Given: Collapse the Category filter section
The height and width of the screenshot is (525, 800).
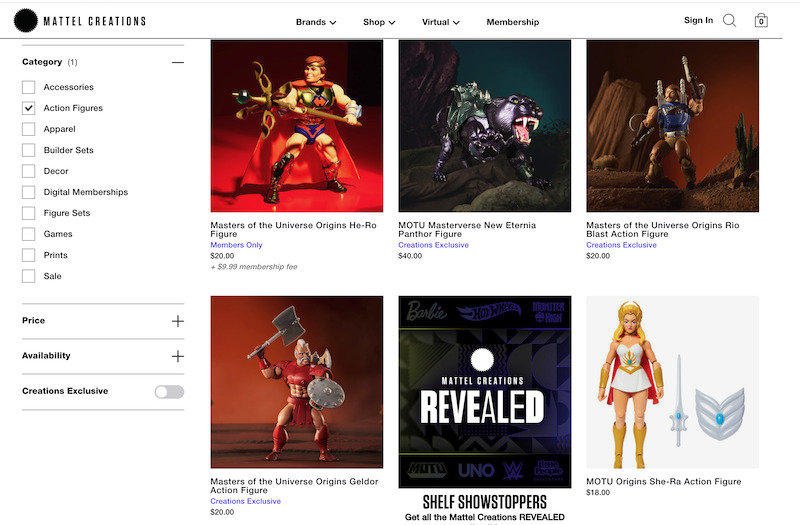Looking at the screenshot, I should click(178, 62).
